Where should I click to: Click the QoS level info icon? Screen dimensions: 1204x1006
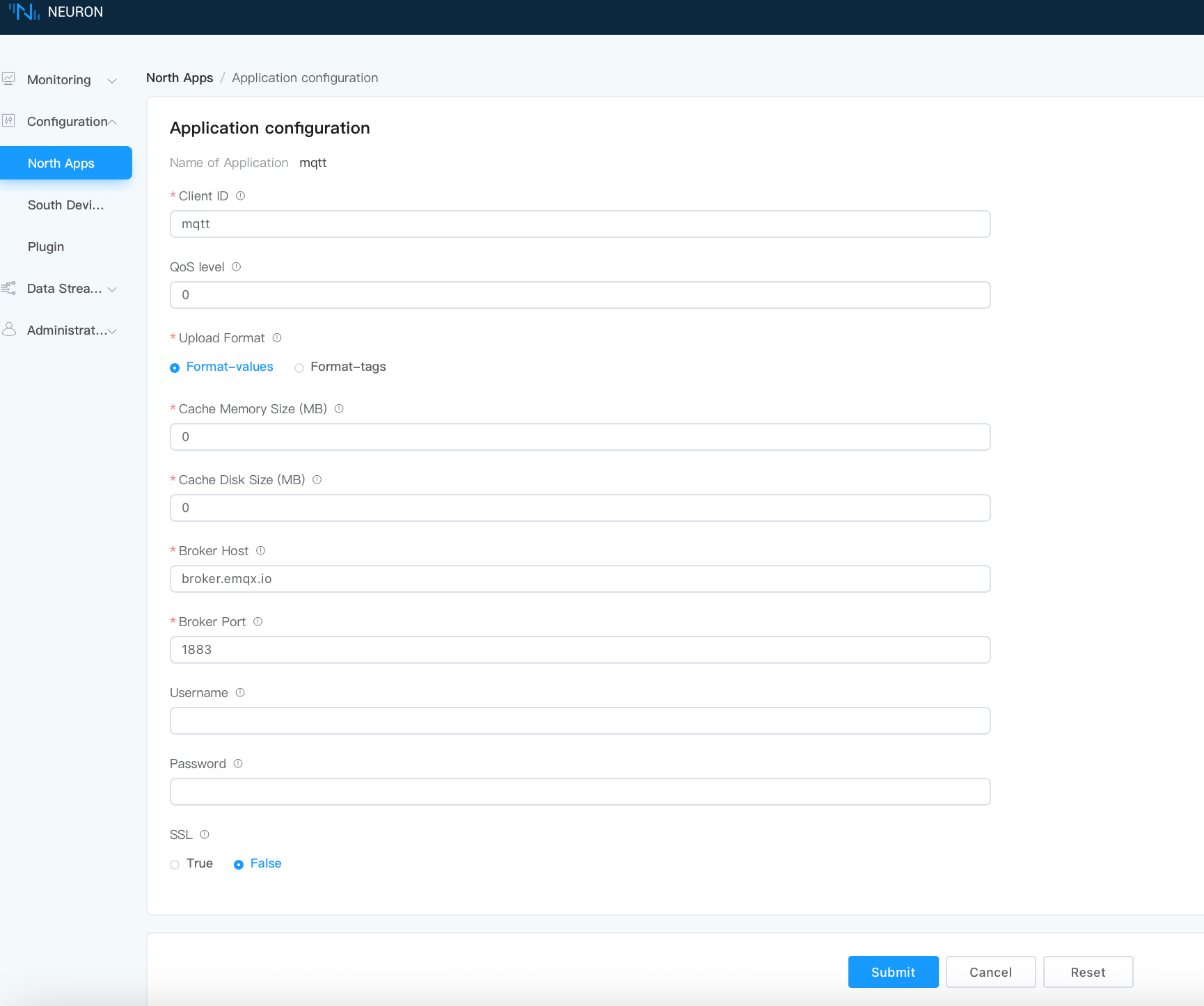236,266
